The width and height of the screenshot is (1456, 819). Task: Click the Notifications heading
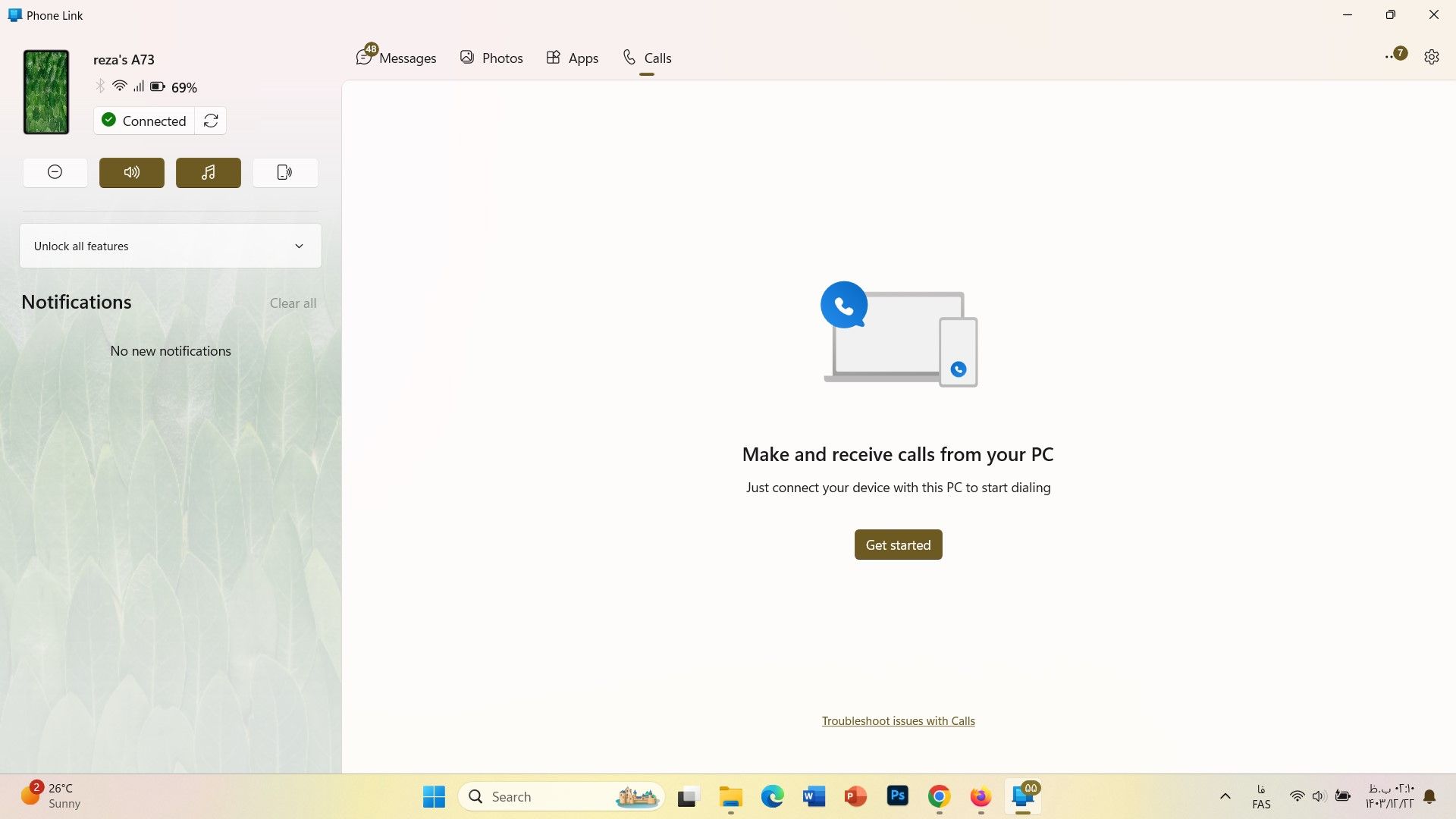(x=77, y=302)
